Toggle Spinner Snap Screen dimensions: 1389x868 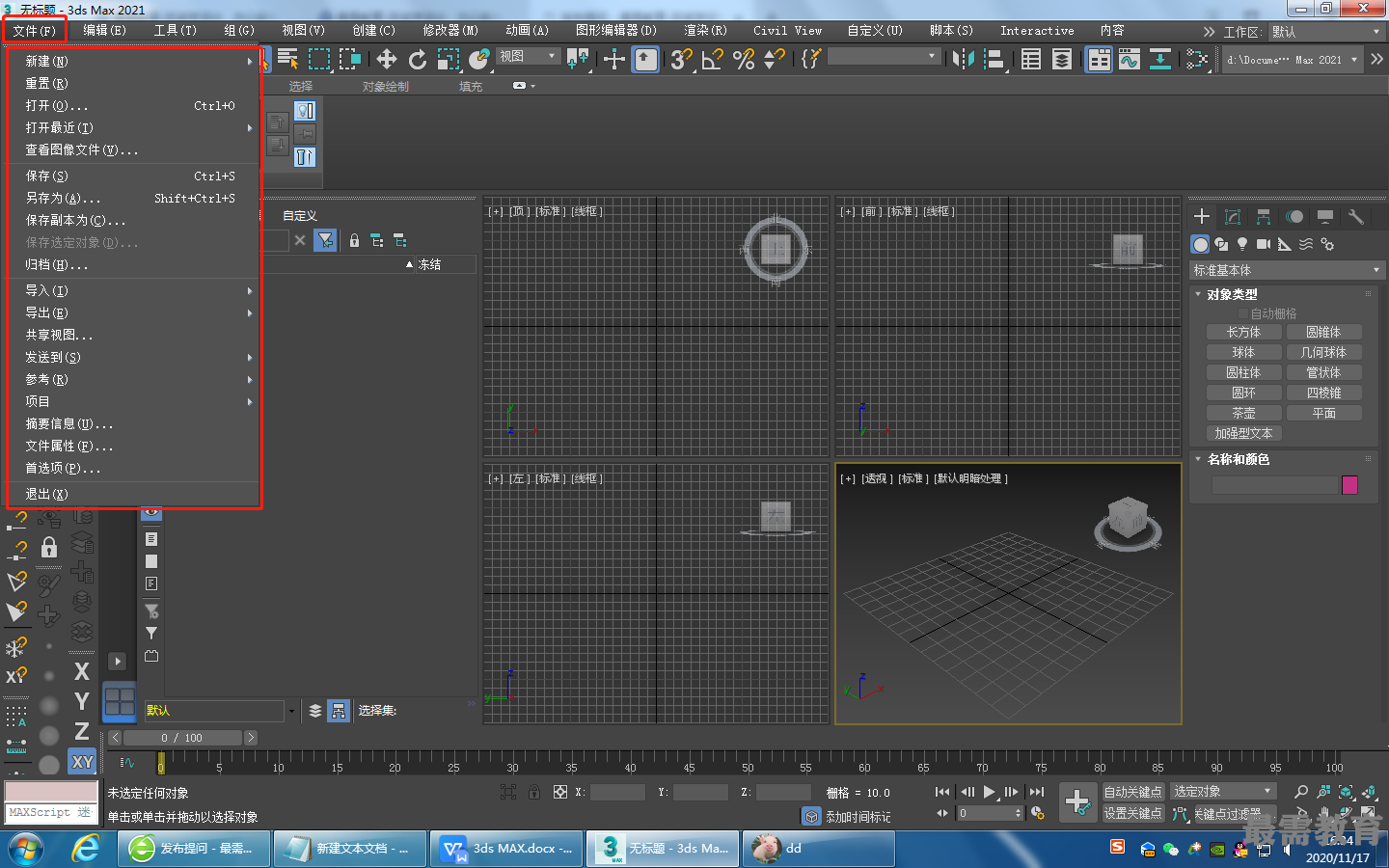click(774, 60)
